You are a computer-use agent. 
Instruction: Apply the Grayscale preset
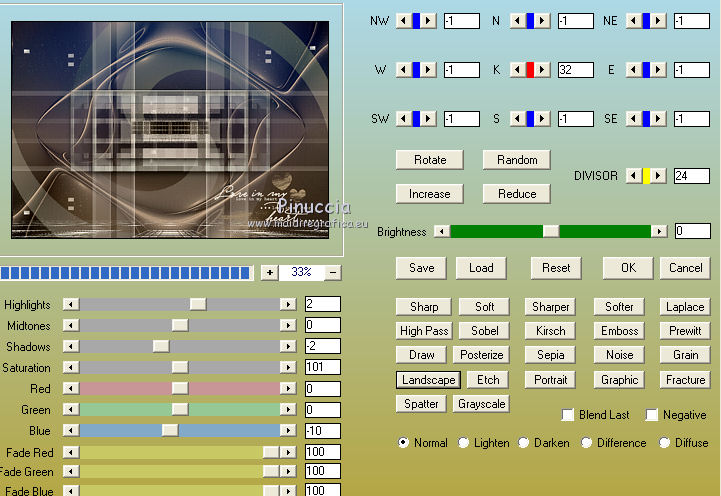click(x=481, y=404)
